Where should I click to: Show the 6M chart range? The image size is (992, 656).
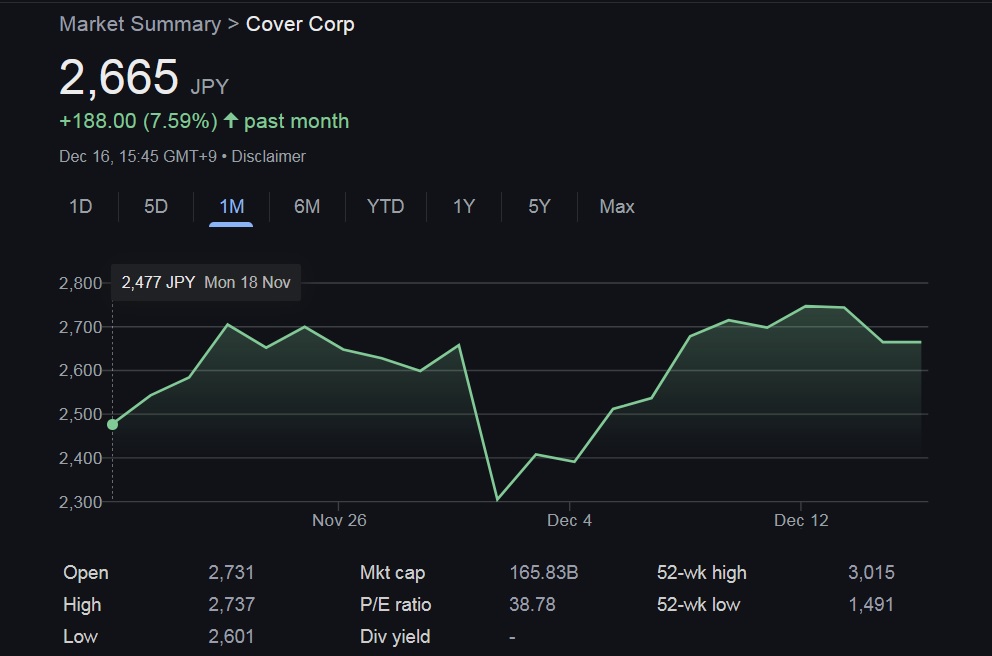[307, 206]
